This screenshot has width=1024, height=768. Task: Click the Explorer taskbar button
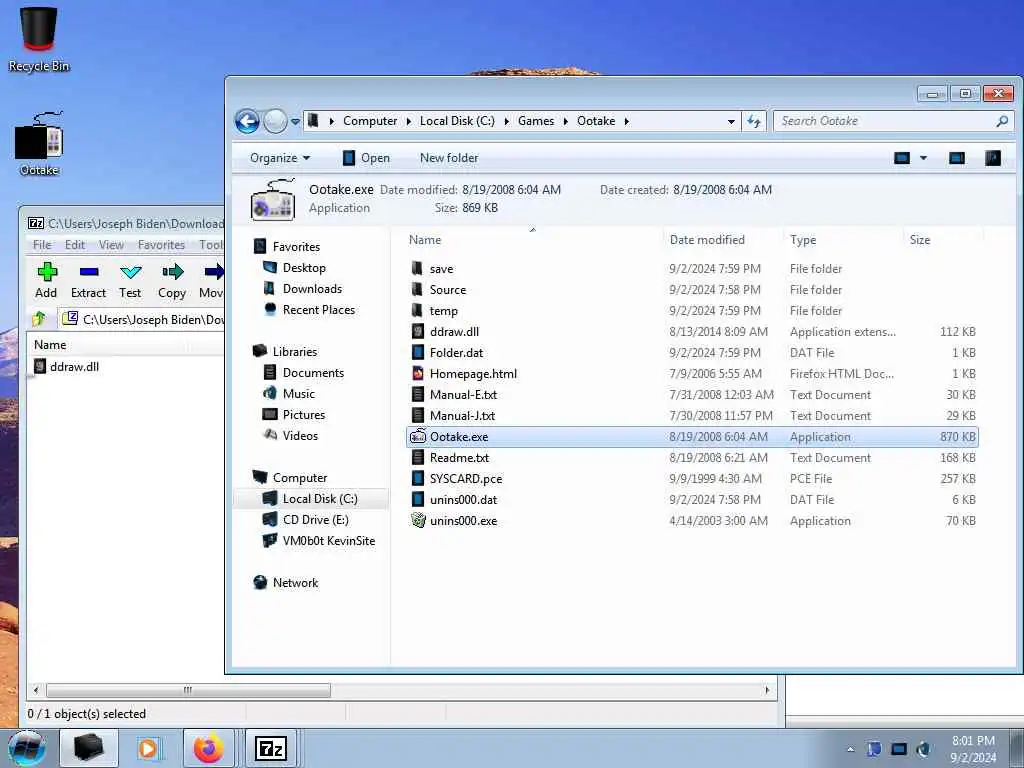click(x=88, y=748)
